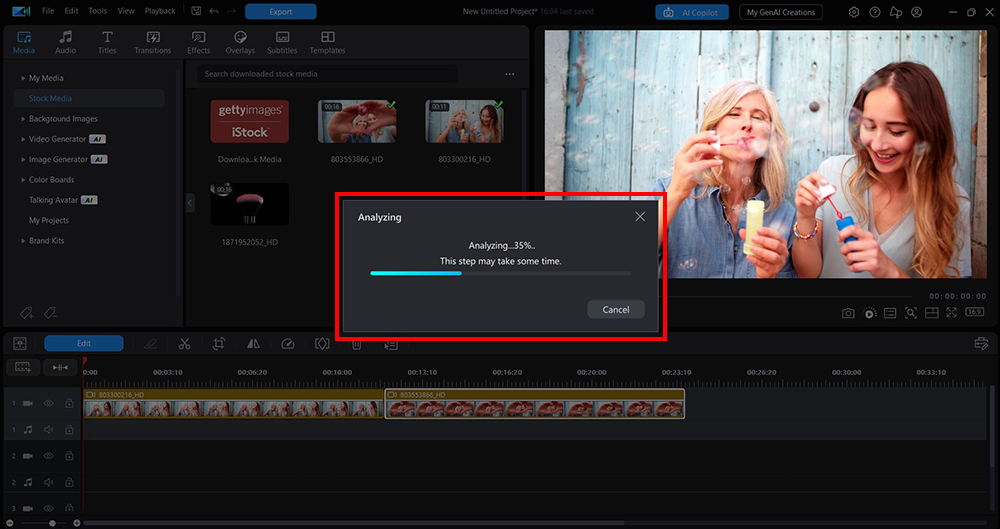
Task: Expand the Color Boards category
Action: (x=24, y=180)
